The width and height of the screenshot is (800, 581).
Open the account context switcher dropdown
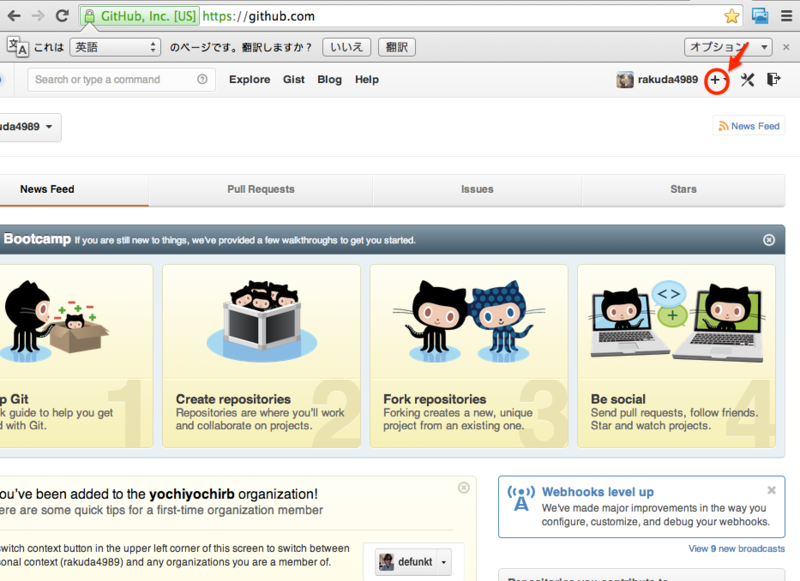click(30, 127)
